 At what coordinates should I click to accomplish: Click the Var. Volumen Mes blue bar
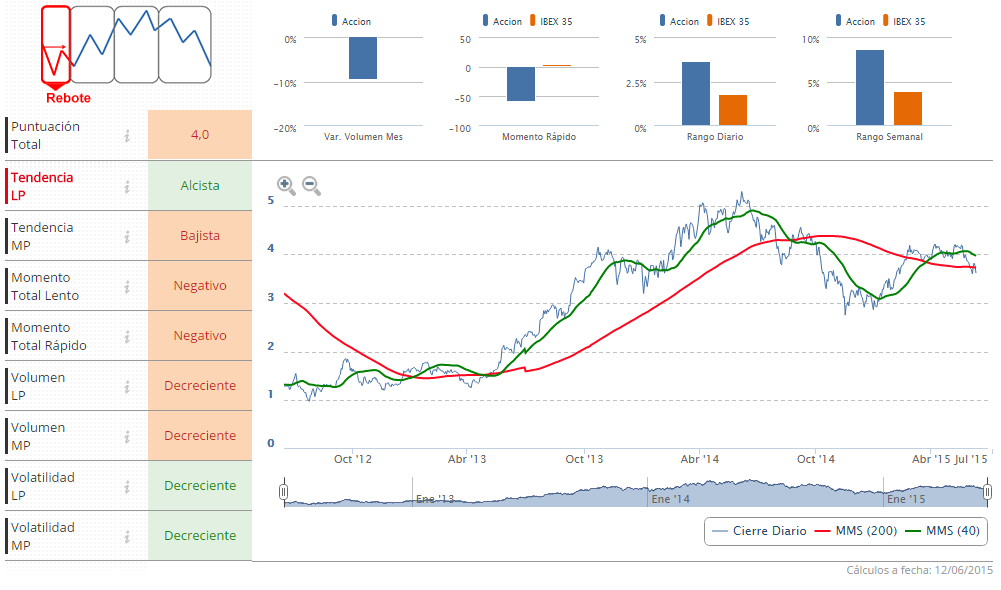(x=363, y=59)
